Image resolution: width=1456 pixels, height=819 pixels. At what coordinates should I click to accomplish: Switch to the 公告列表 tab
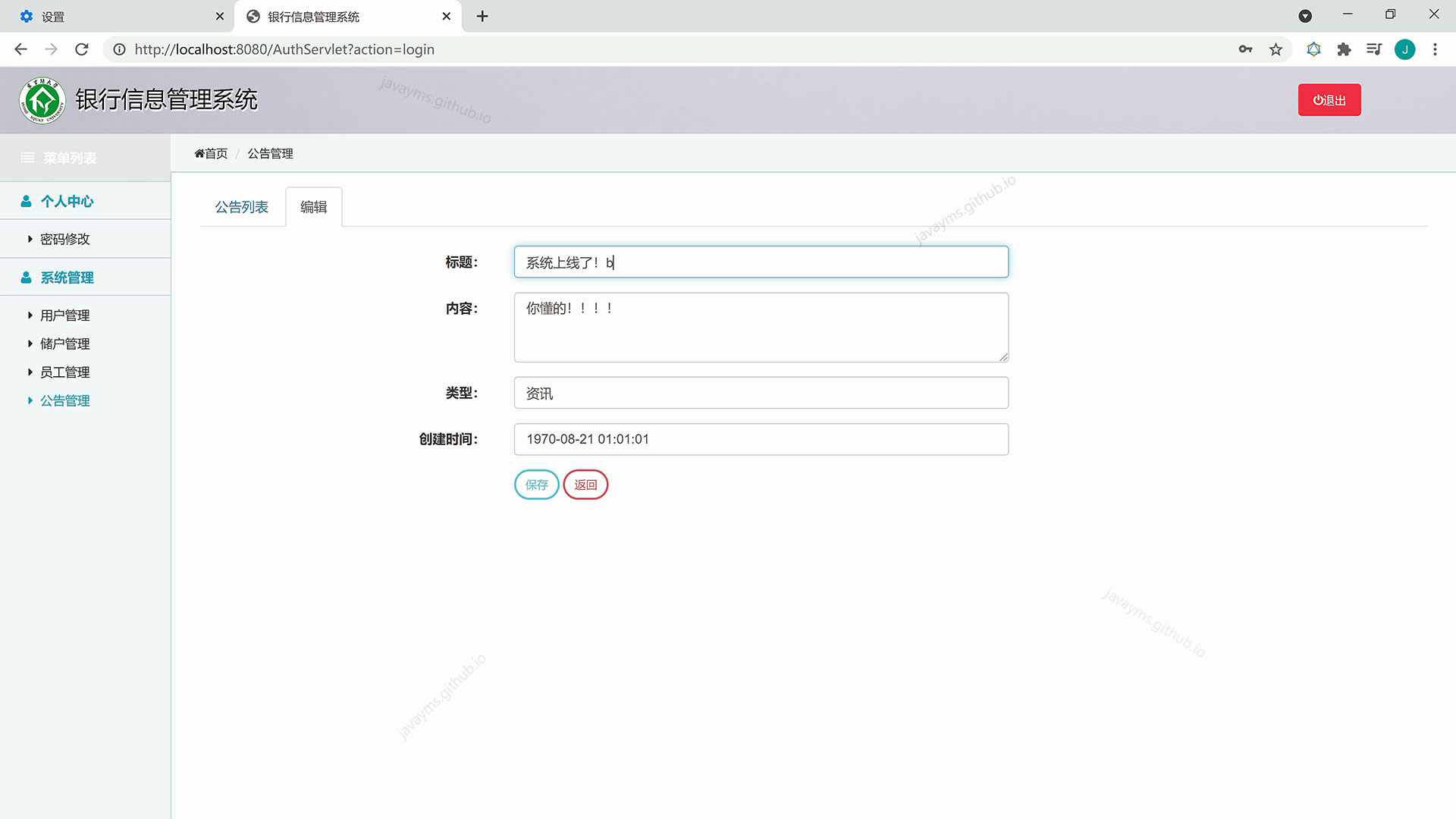click(x=241, y=207)
